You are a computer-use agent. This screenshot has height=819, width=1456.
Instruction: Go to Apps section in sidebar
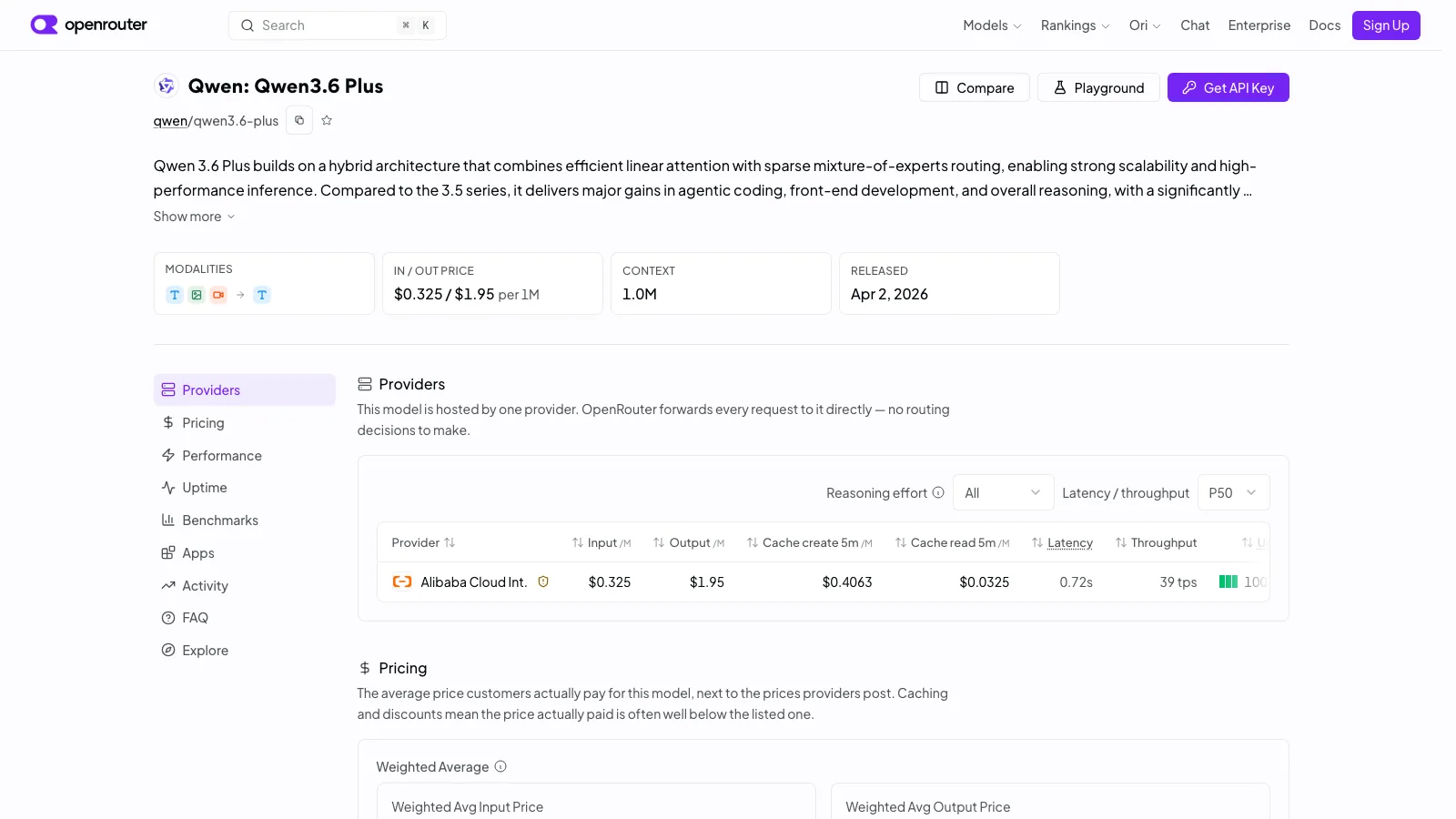tap(244, 553)
